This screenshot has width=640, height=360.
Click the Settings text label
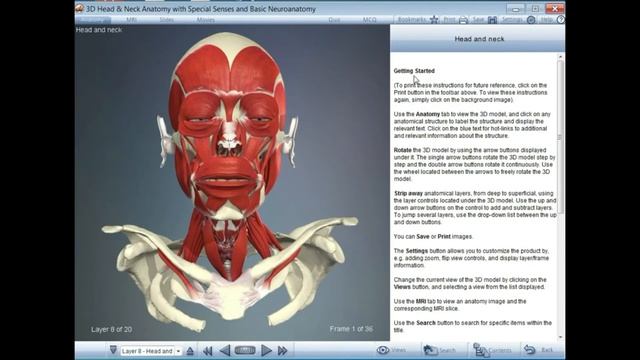click(x=512, y=20)
